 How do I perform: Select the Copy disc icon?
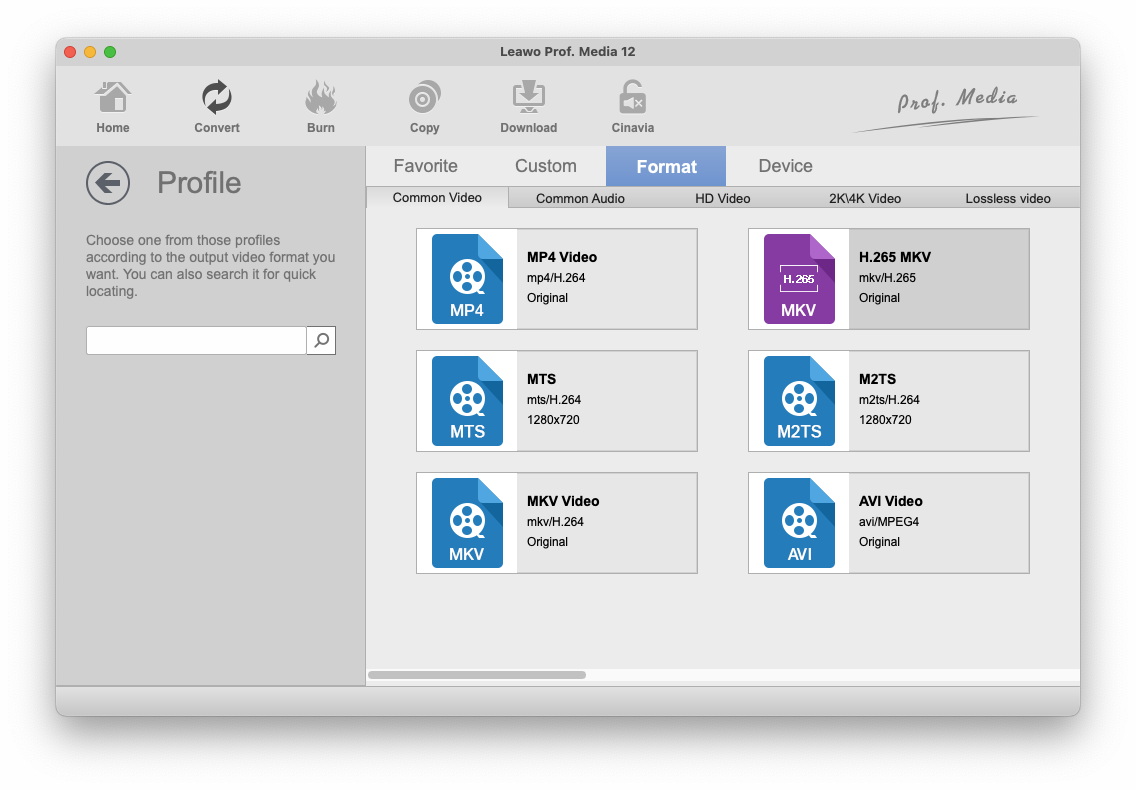tap(425, 100)
